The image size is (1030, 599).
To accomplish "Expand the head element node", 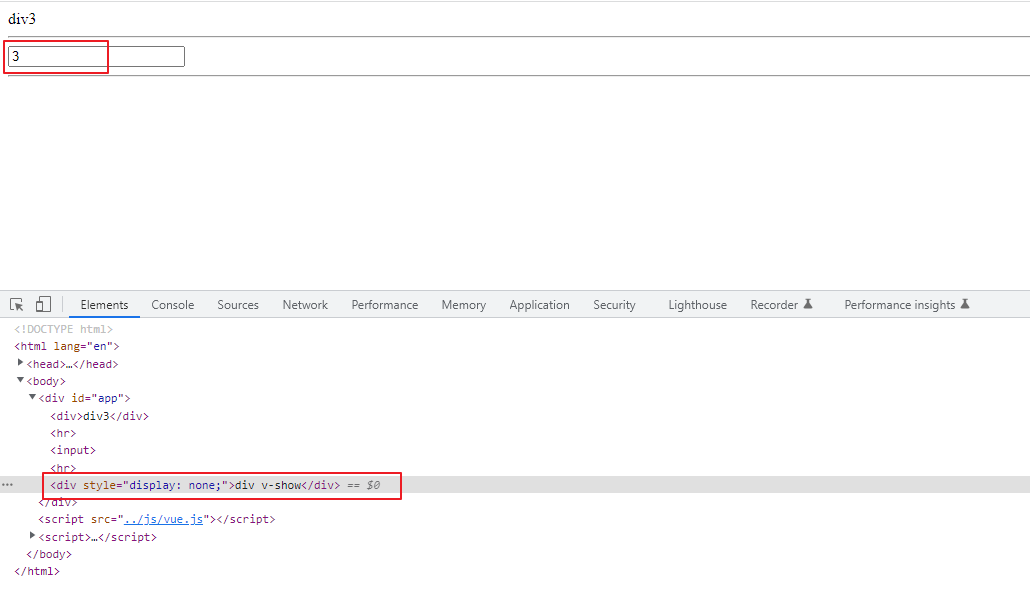I will tap(21, 363).
